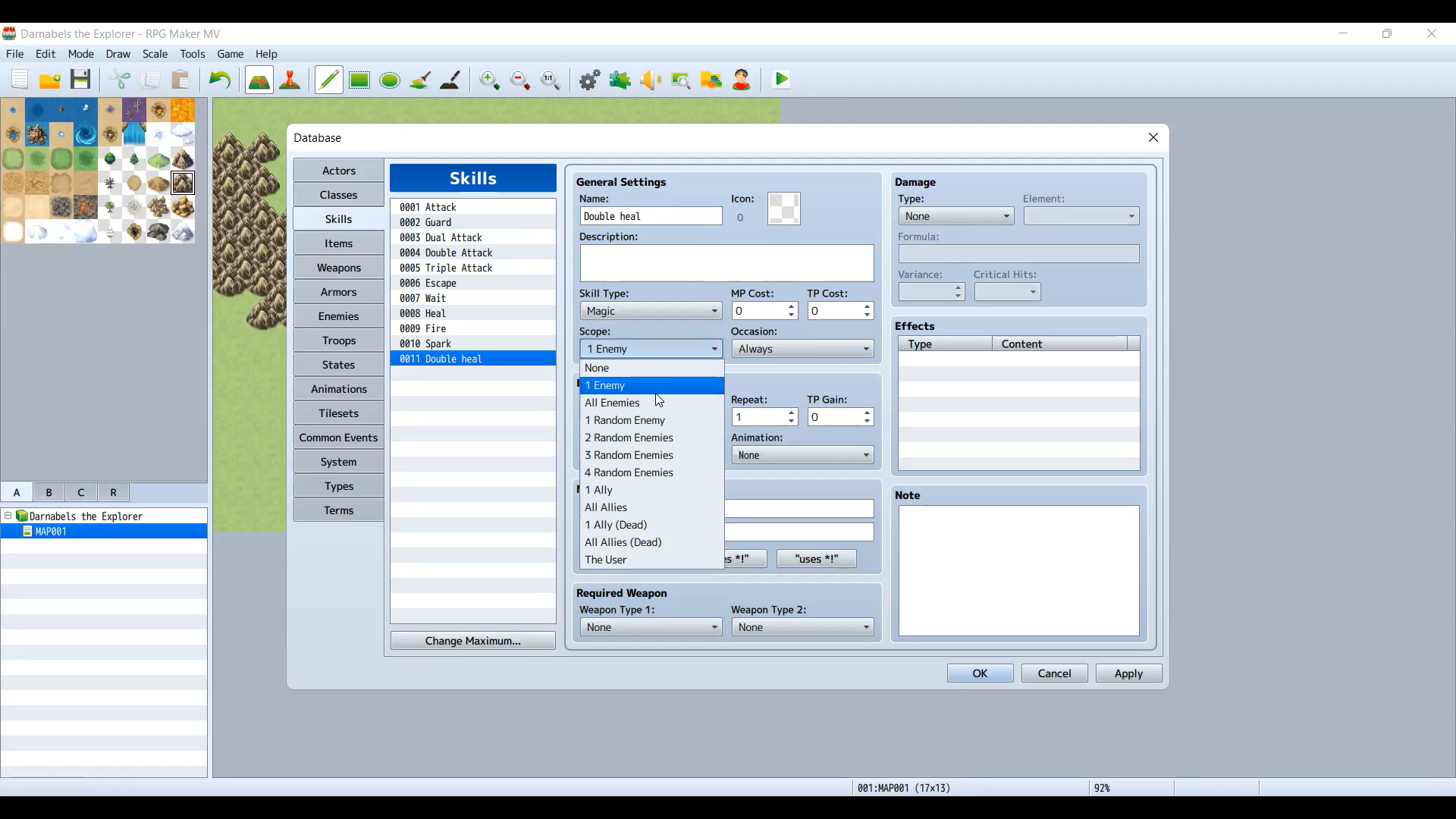Switch to tileset tab B
Image resolution: width=1456 pixels, height=819 pixels.
point(49,492)
